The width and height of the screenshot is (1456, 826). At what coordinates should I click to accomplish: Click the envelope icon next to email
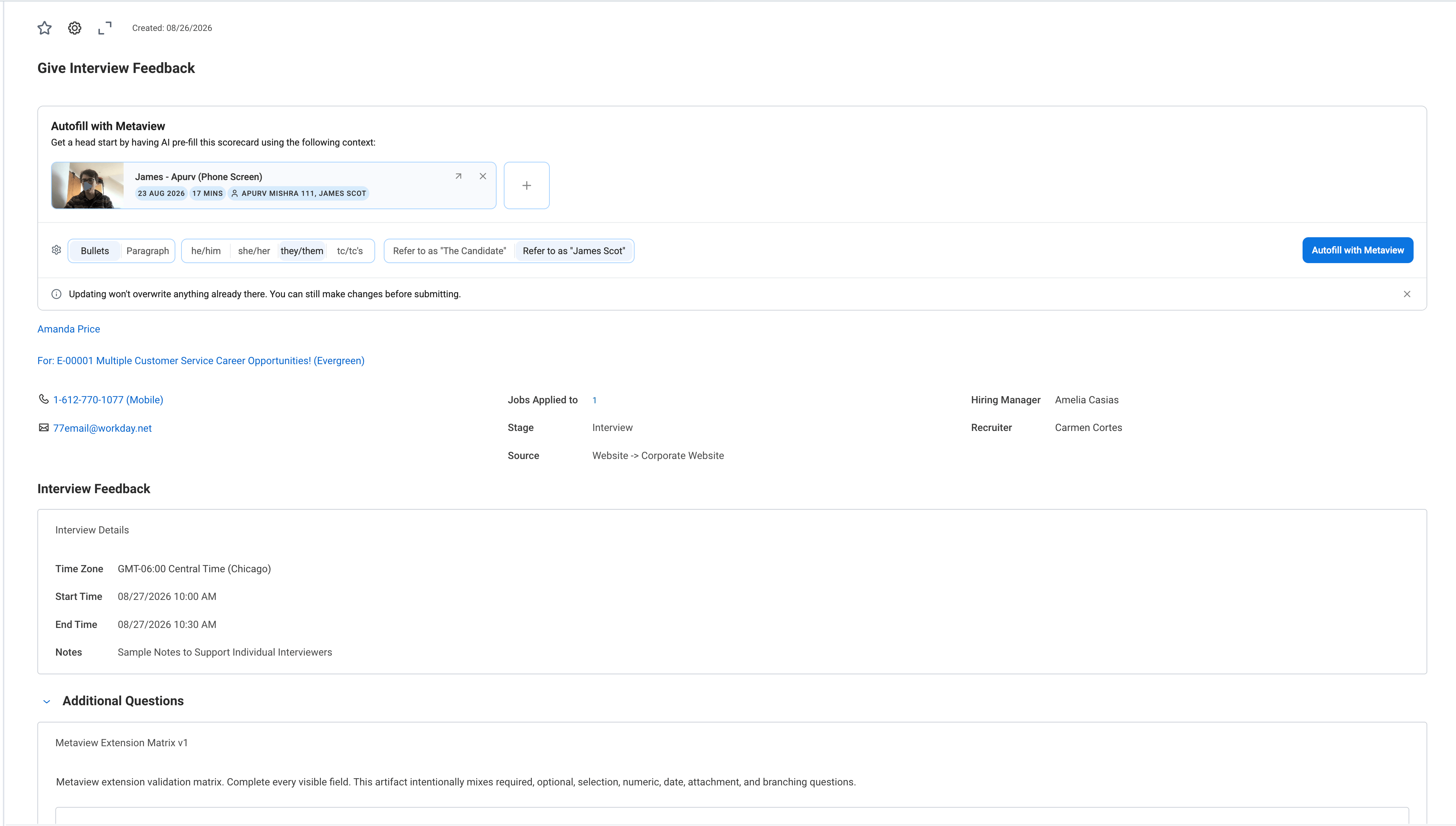(x=43, y=427)
